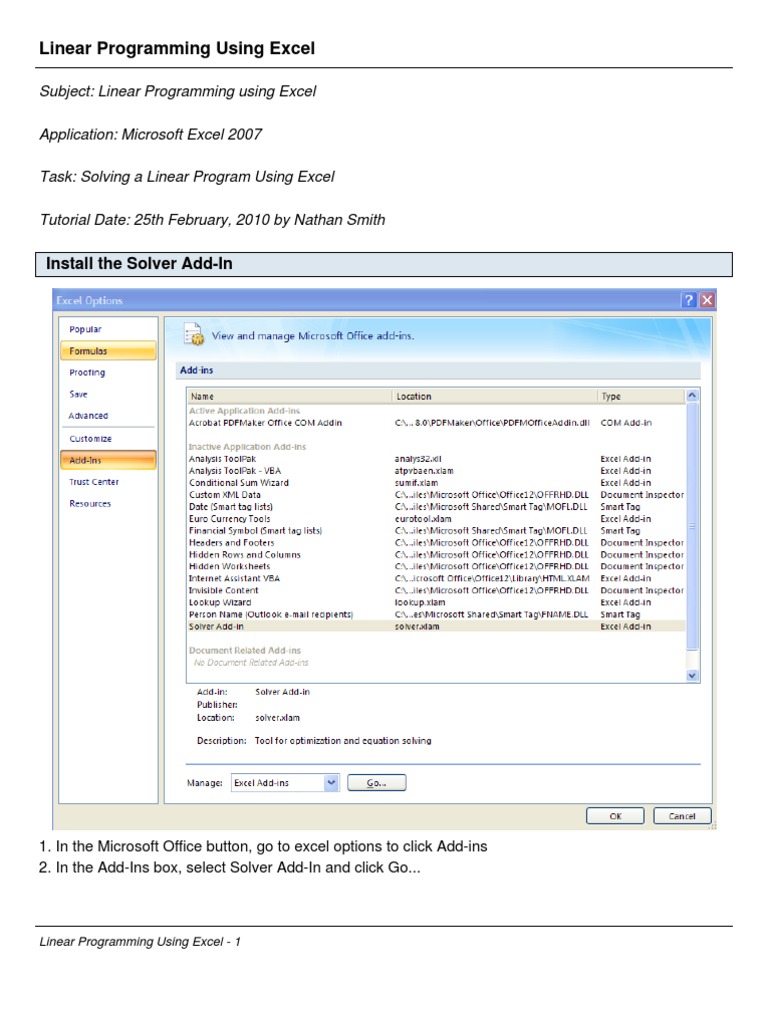Viewport: 768px width, 1024px height.
Task: Click the solver.xlam location cell
Action: pos(417,626)
